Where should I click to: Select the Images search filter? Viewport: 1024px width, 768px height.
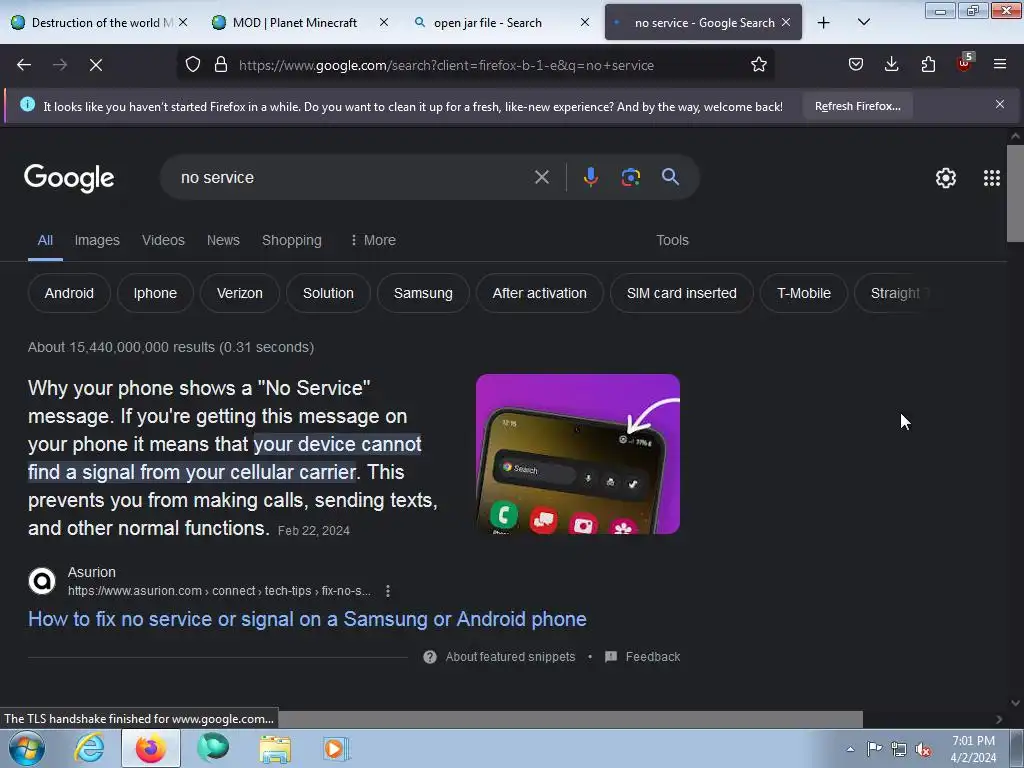click(x=97, y=240)
